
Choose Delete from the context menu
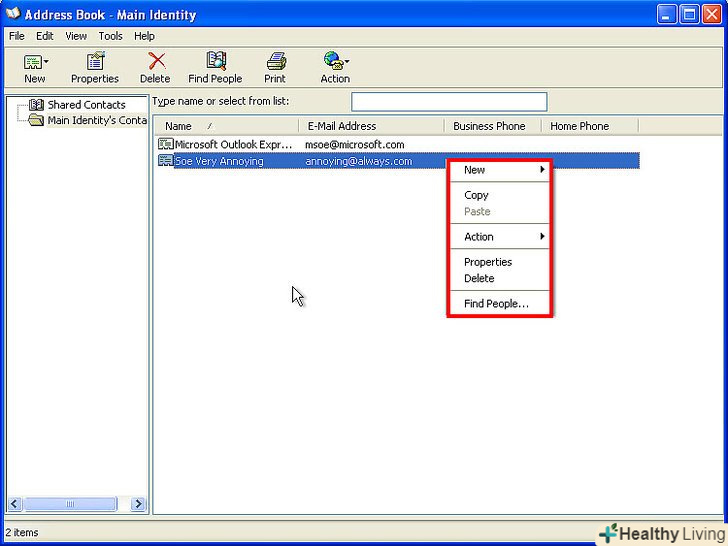(x=479, y=278)
